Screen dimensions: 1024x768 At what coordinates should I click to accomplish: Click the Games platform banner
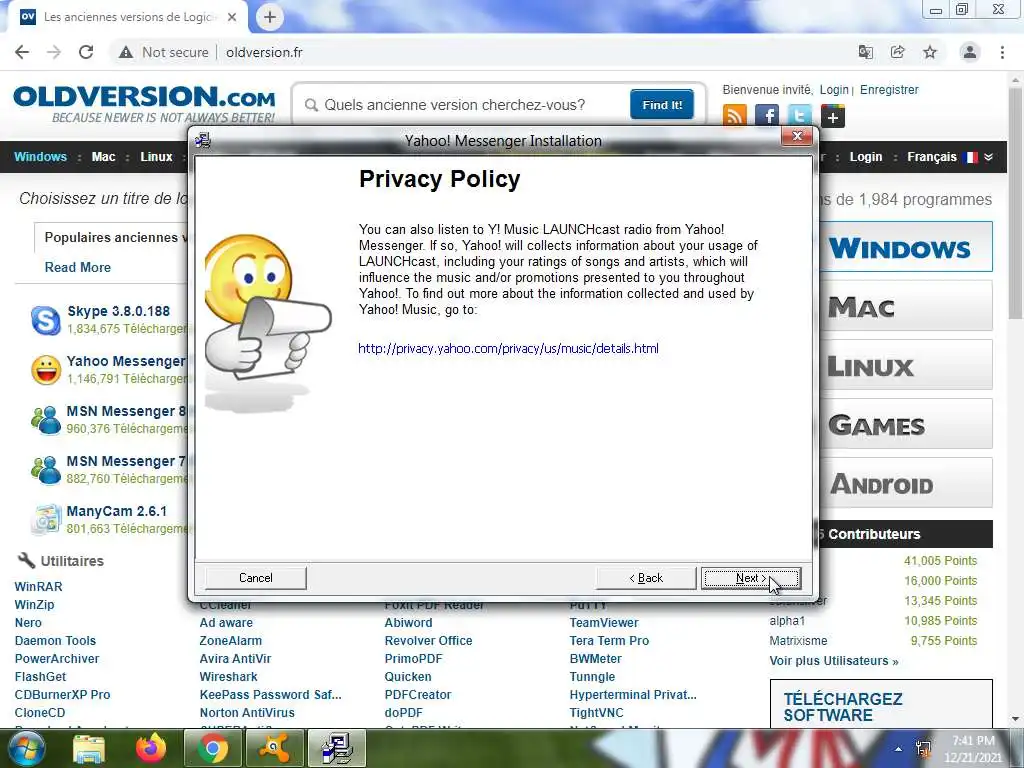[x=906, y=424]
